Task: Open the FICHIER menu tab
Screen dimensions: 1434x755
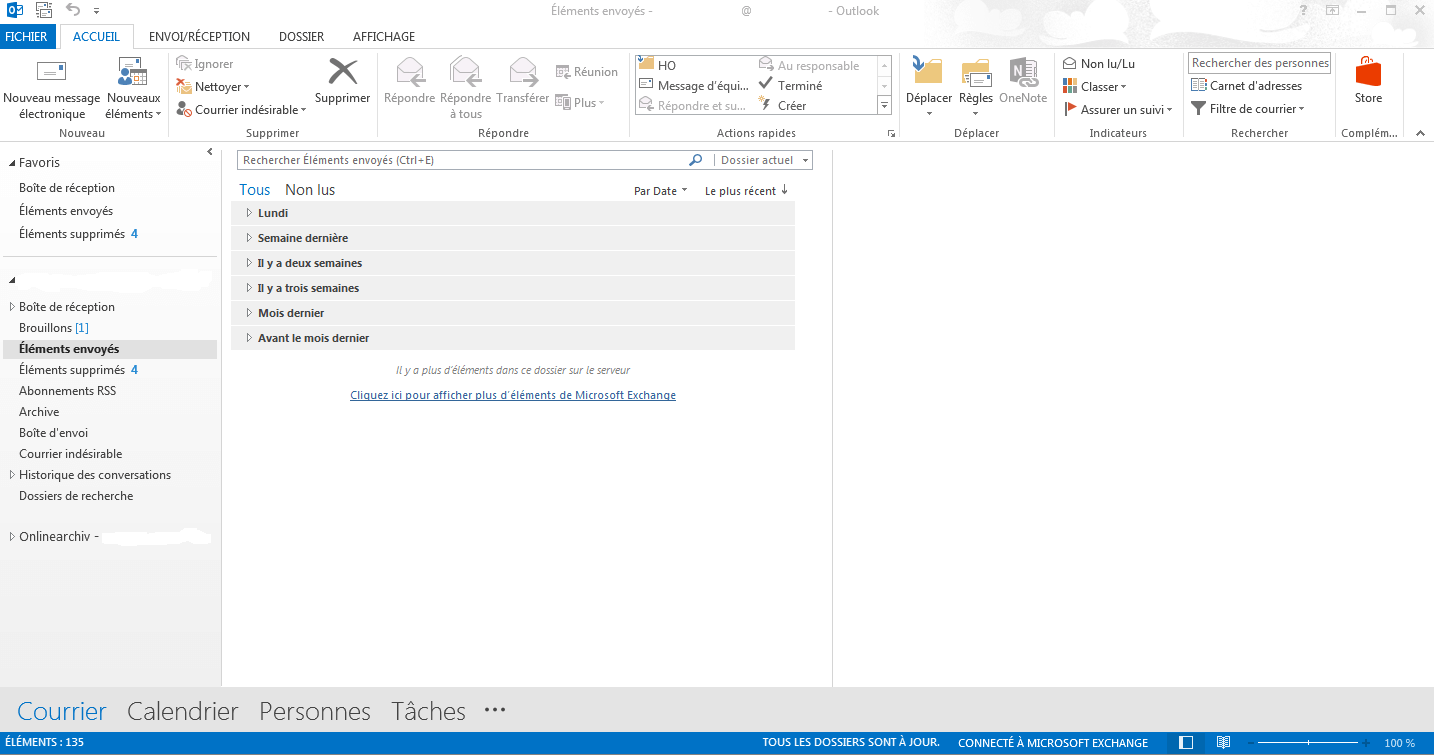Action: click(x=26, y=37)
